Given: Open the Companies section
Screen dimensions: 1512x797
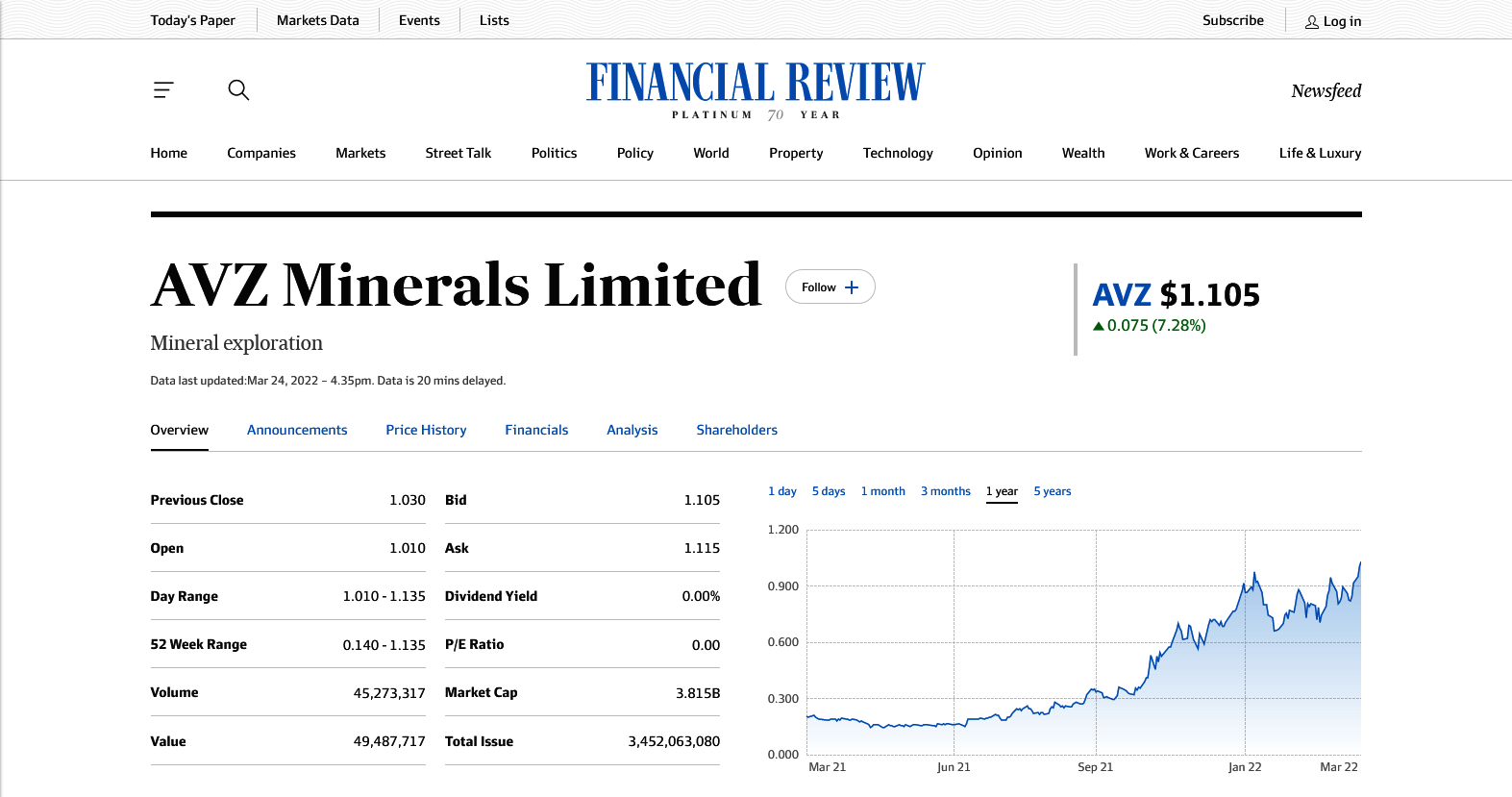Looking at the screenshot, I should tap(261, 153).
